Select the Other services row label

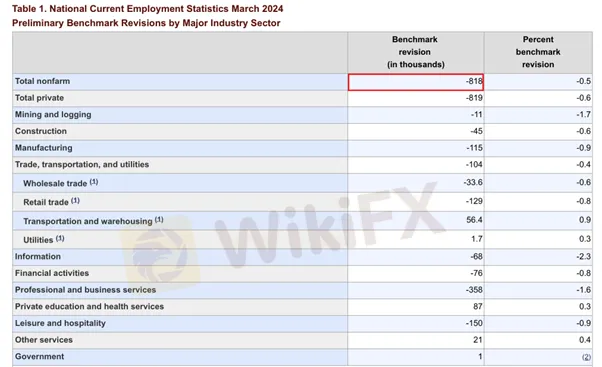point(44,340)
